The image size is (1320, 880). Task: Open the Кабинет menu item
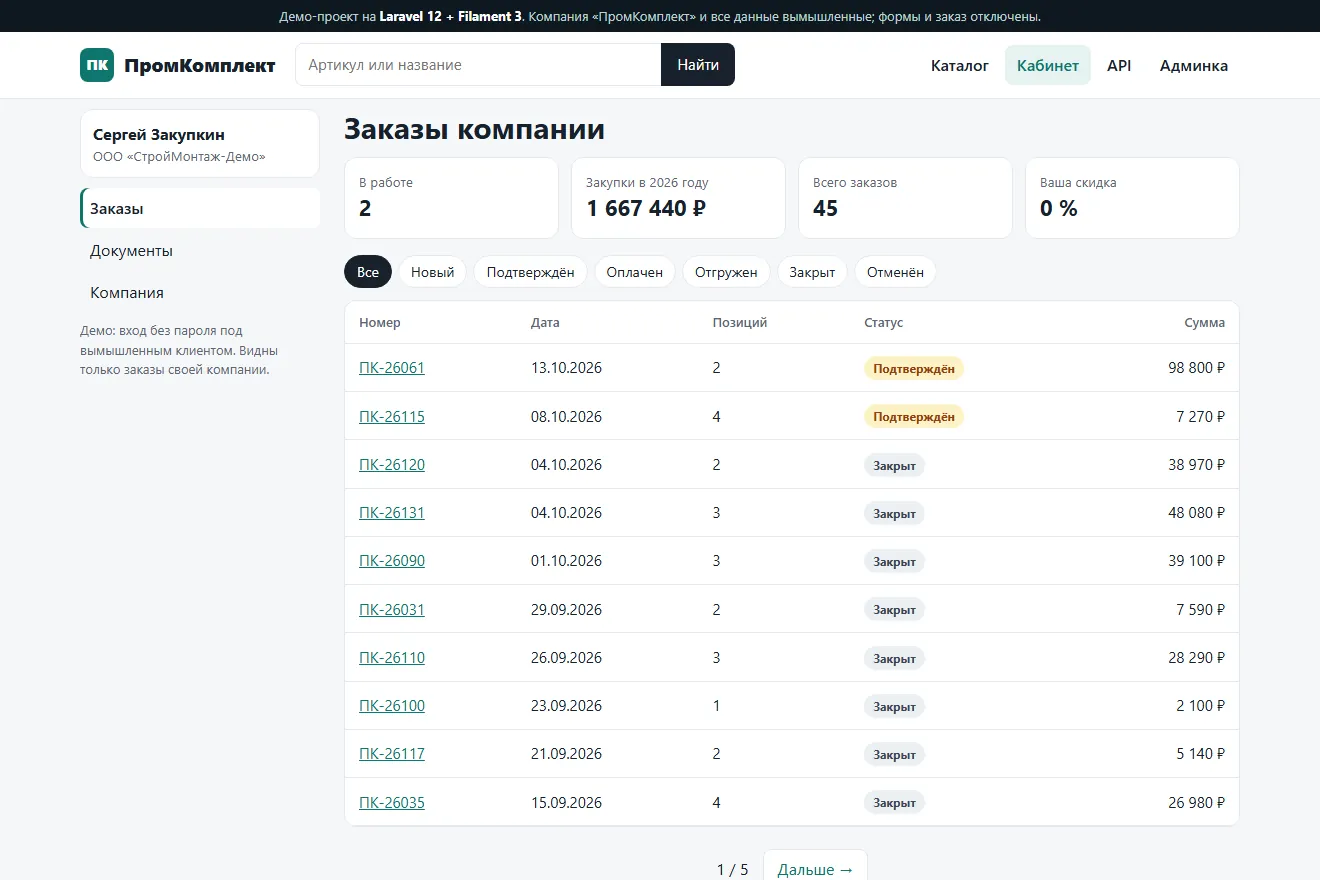1048,66
